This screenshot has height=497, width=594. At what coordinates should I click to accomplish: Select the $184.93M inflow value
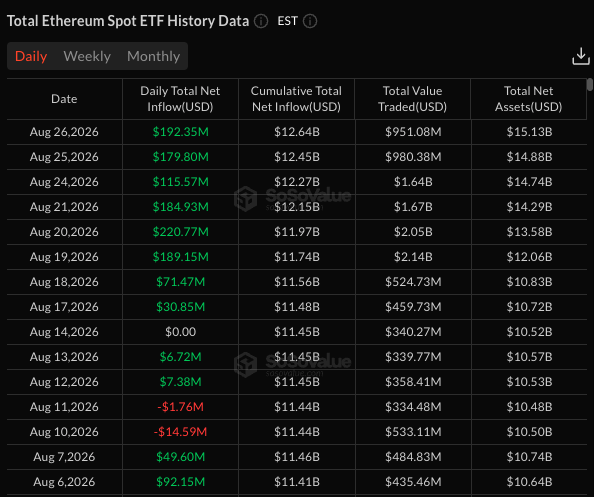[180, 207]
